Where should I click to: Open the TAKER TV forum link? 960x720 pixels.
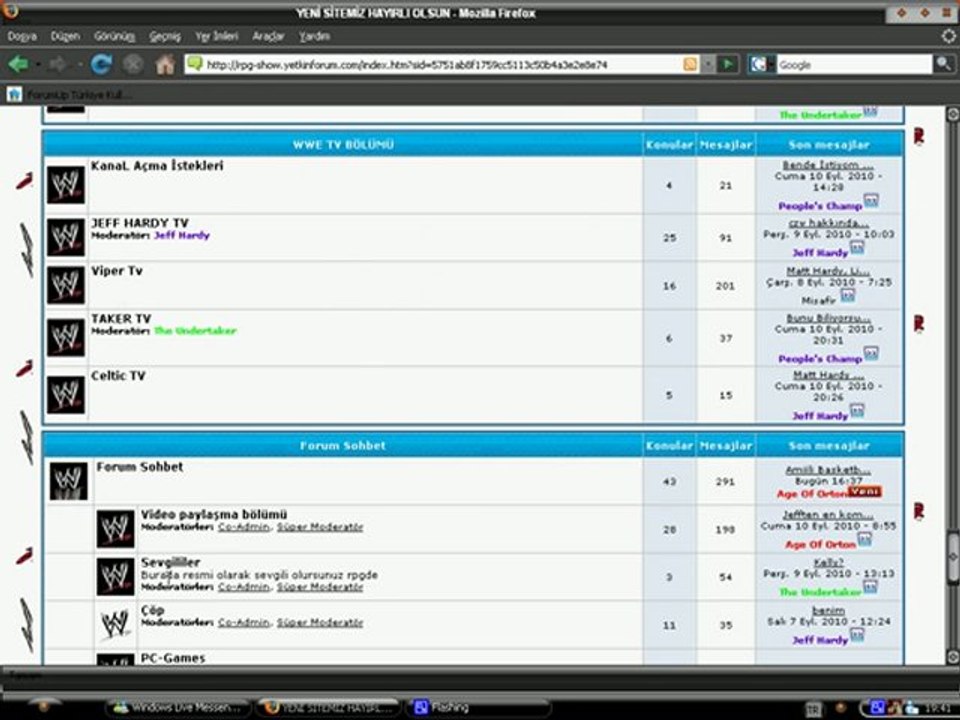point(121,318)
